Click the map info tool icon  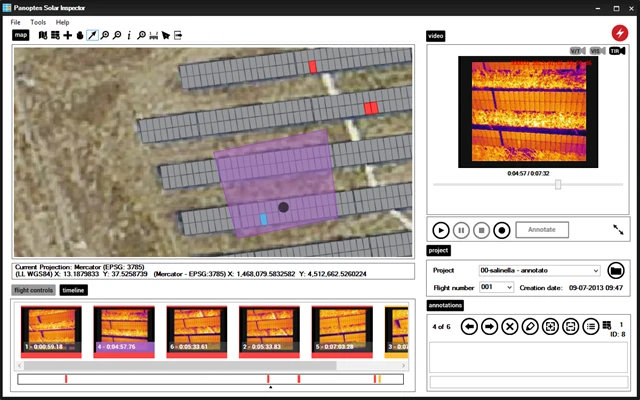(129, 35)
